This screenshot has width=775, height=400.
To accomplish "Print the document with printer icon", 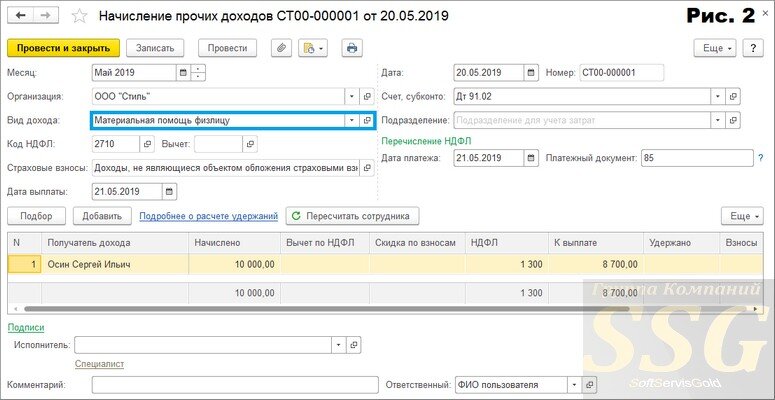I will pos(352,48).
